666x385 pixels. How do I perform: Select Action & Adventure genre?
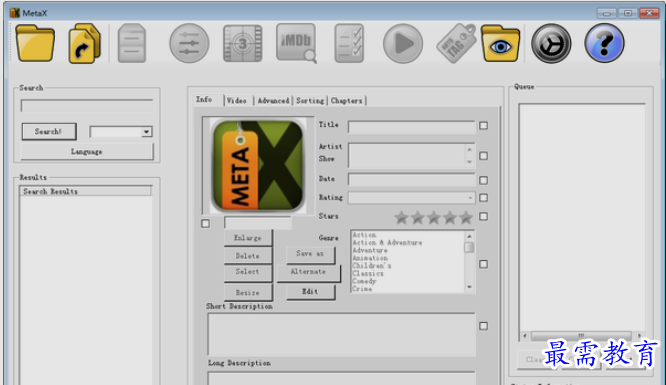[387, 243]
